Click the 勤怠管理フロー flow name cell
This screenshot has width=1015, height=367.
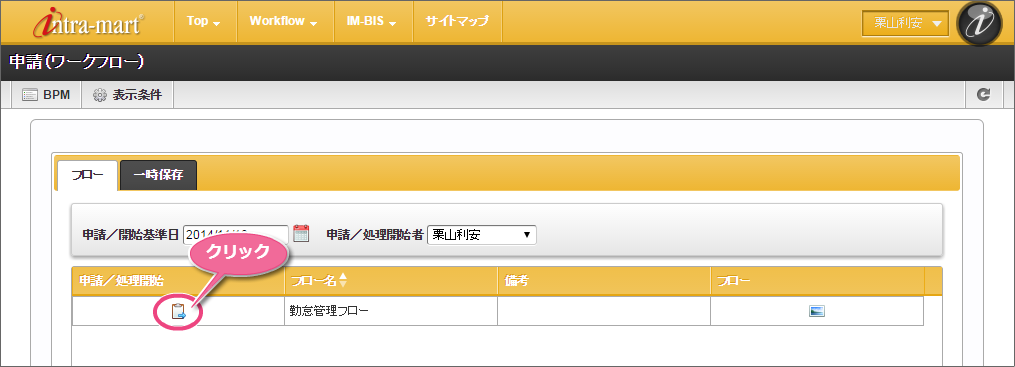391,311
